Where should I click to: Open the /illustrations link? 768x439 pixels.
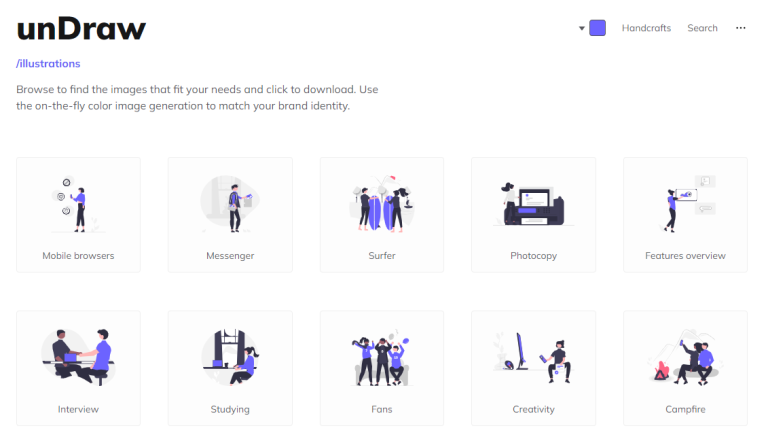[48, 63]
